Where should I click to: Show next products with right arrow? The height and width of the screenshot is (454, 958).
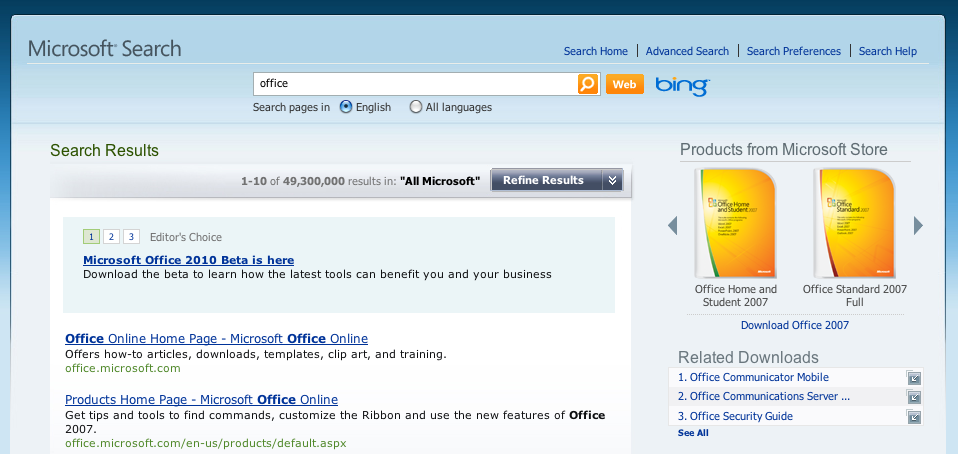(918, 225)
